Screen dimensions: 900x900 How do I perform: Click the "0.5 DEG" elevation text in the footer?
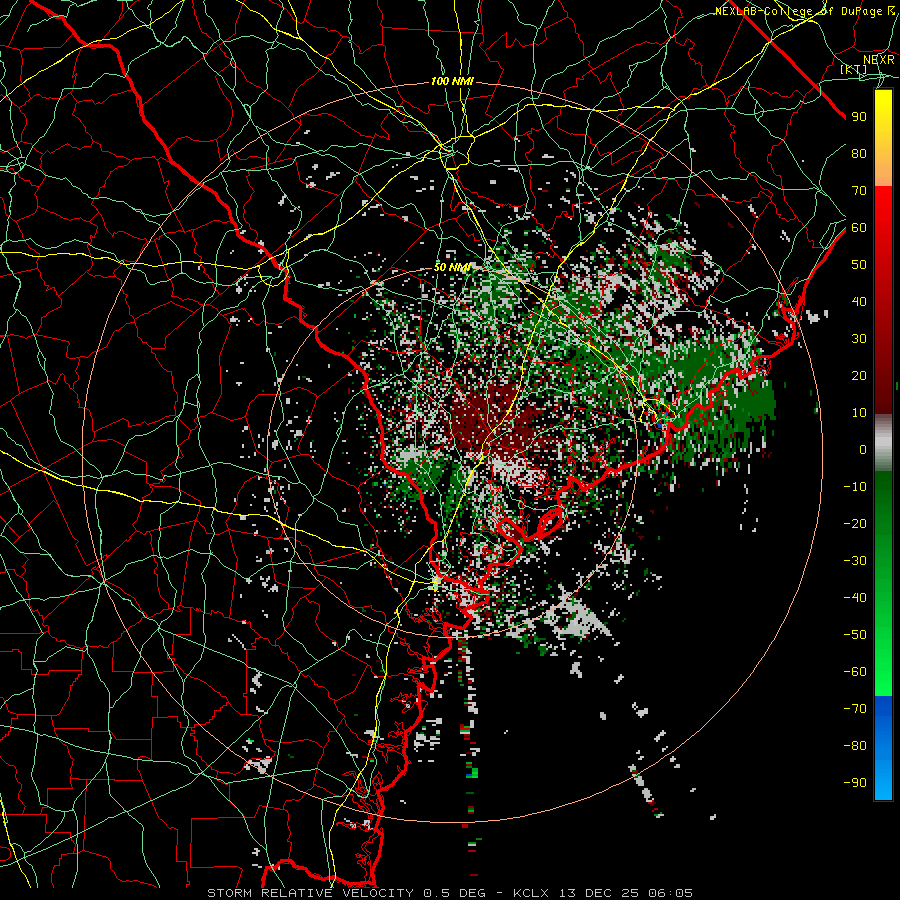click(455, 893)
